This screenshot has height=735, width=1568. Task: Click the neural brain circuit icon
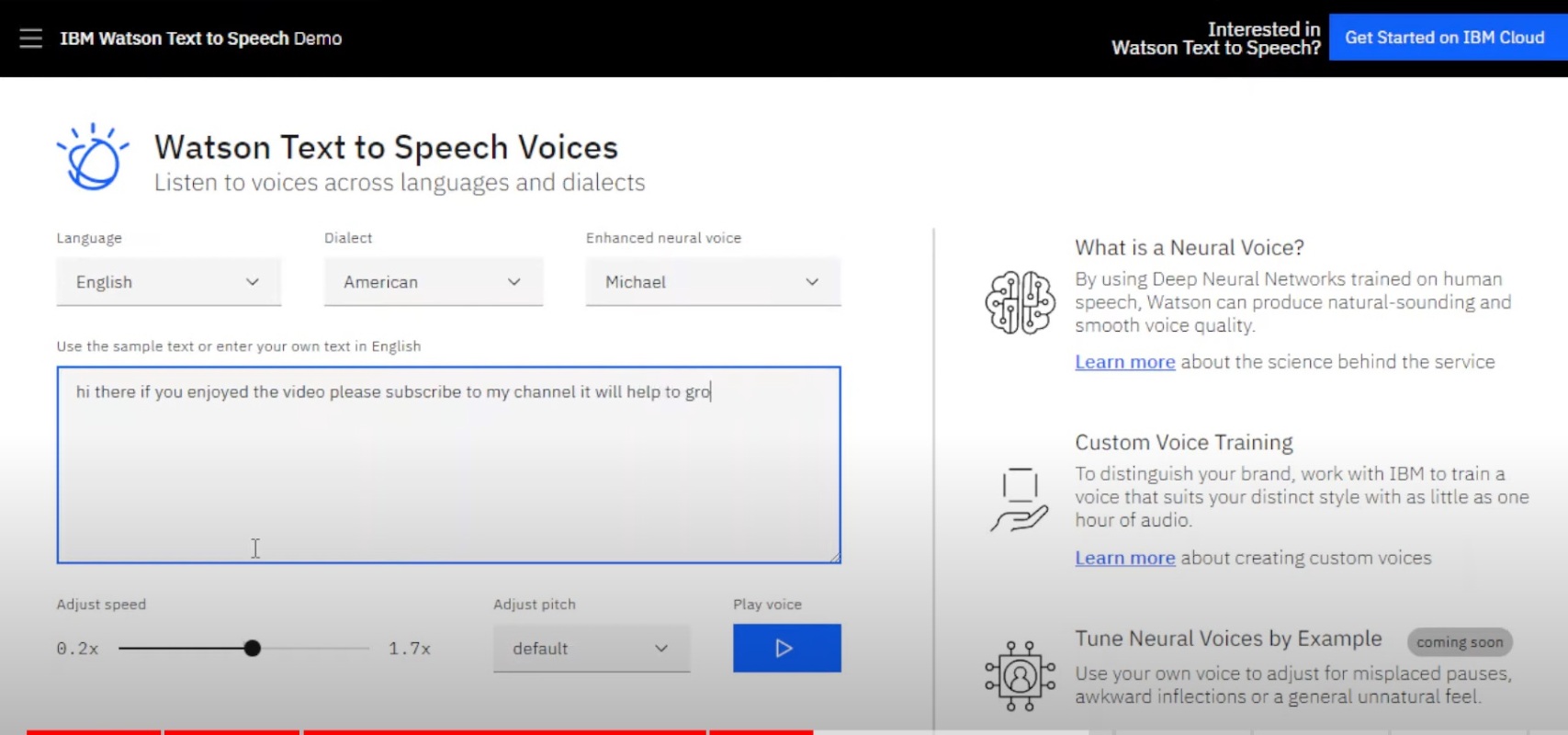(x=1020, y=302)
